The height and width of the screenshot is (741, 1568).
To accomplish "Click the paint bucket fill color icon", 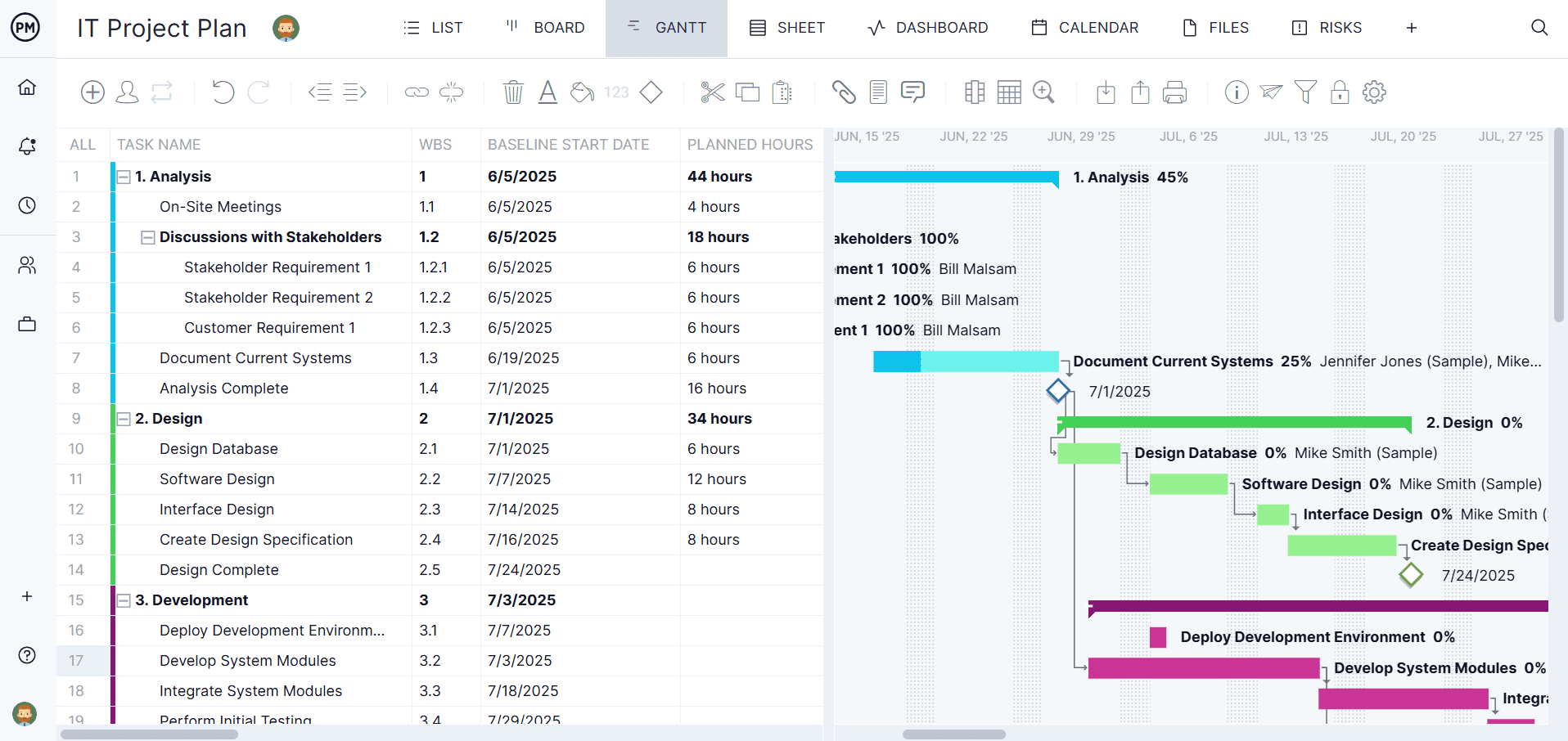I will coord(582,92).
